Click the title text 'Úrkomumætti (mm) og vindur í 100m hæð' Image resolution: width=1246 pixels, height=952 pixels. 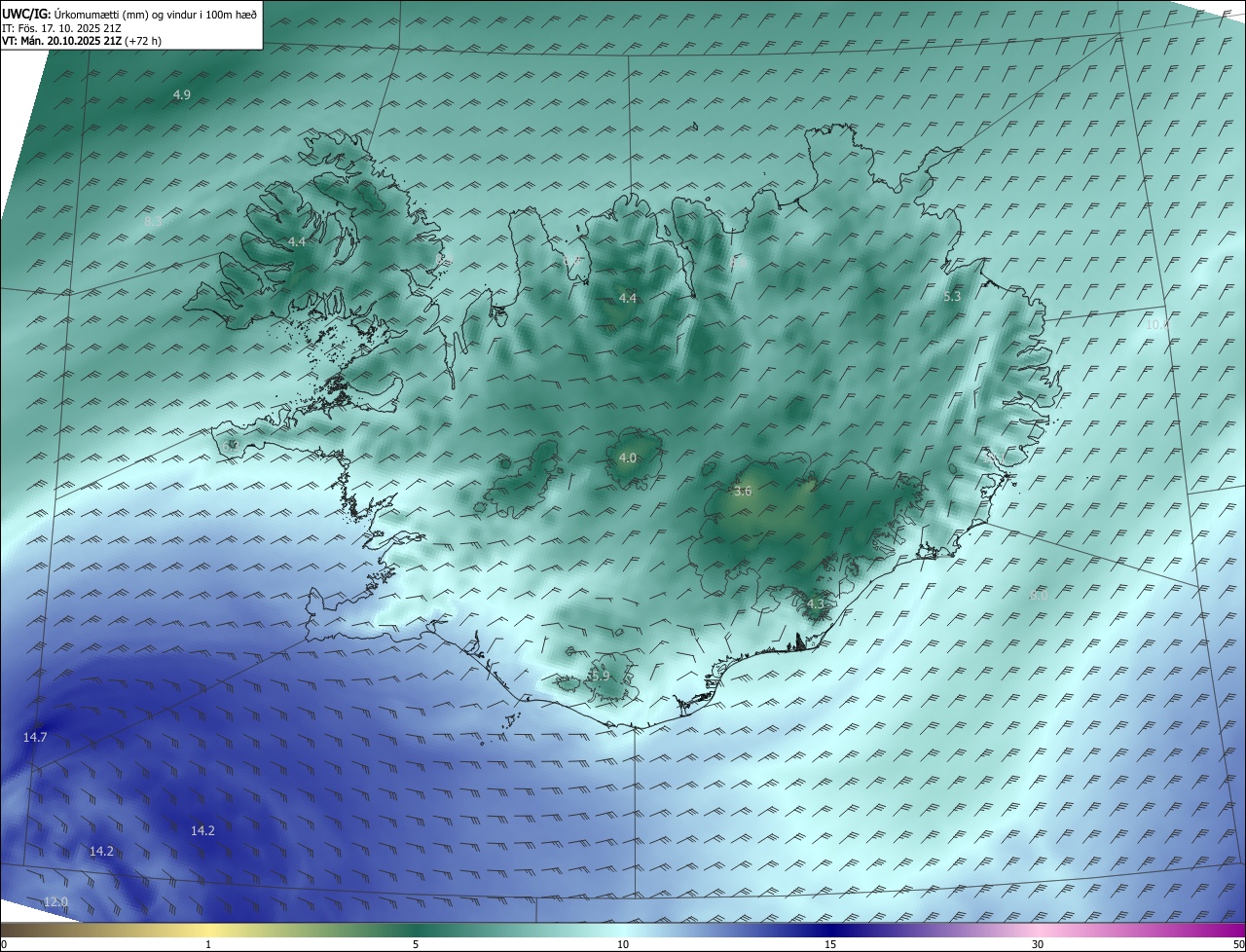156,15
